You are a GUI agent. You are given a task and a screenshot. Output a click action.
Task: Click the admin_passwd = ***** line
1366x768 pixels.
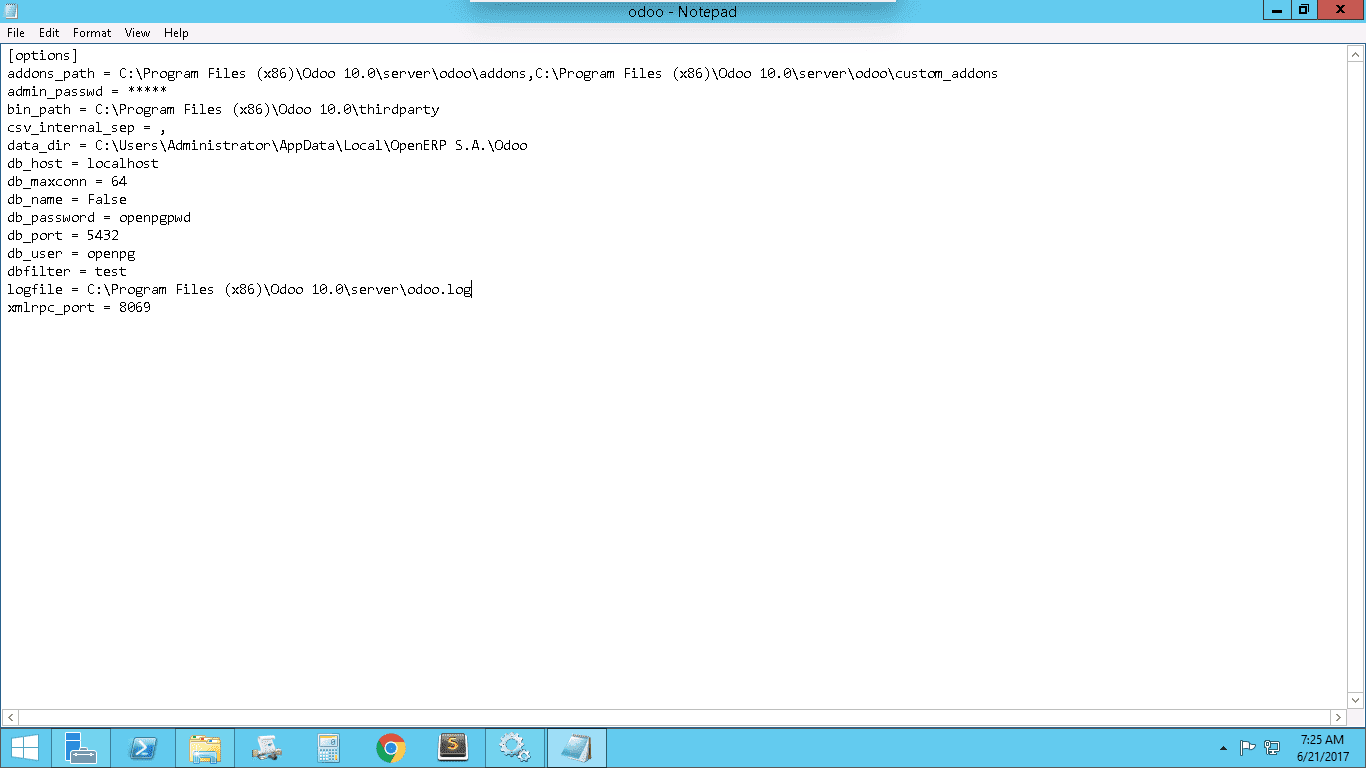pyautogui.click(x=87, y=92)
